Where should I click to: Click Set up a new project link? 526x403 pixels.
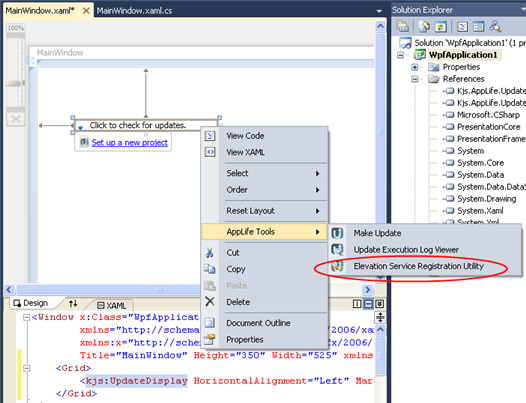(x=129, y=143)
